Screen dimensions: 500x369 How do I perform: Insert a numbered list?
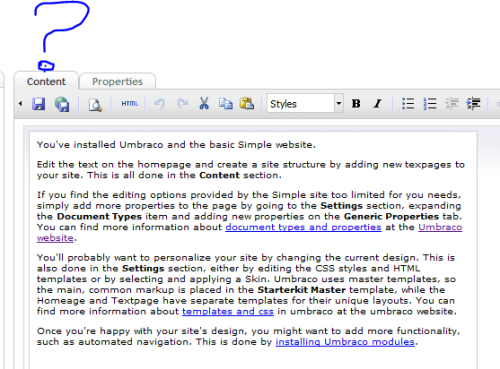(x=430, y=104)
